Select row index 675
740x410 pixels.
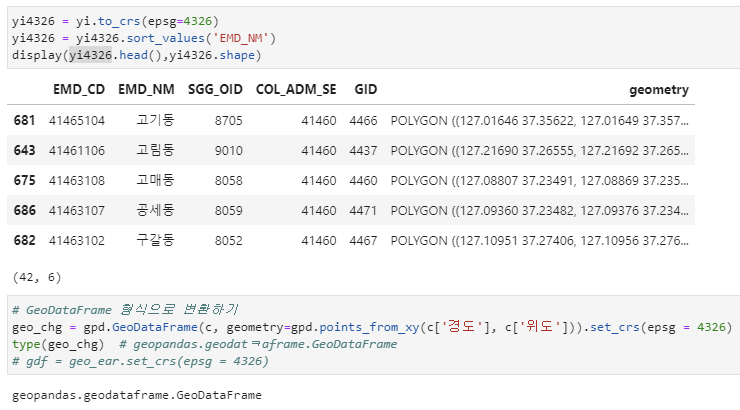[25, 181]
